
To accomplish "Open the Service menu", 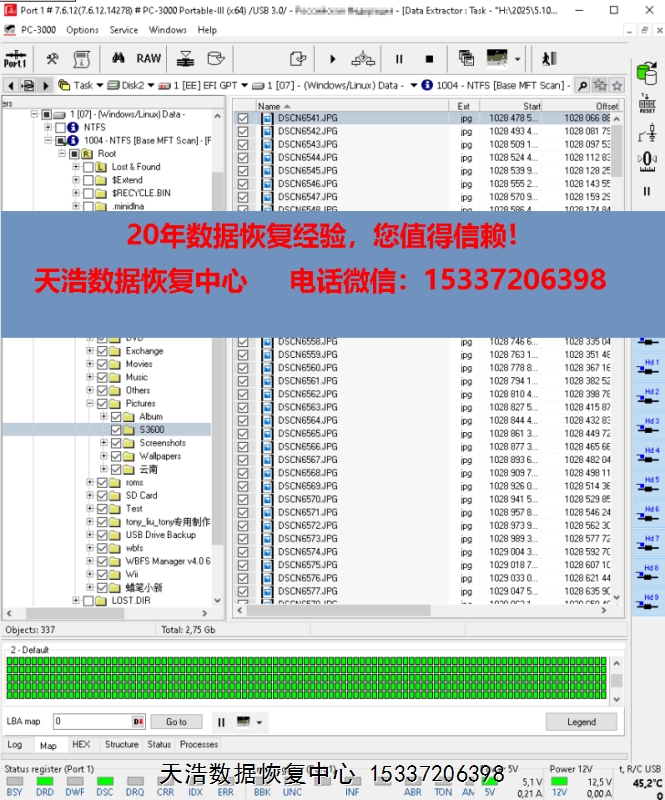I will (124, 30).
